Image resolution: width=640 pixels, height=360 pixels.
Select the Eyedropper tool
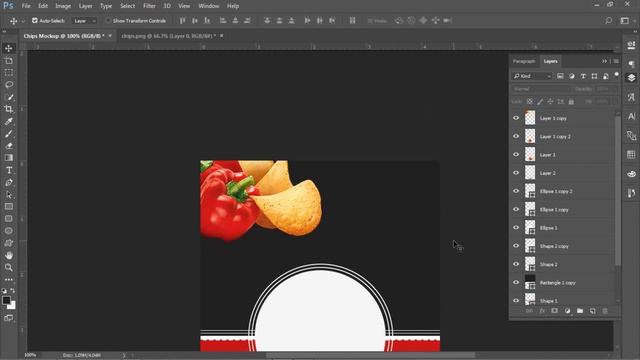[x=9, y=121]
